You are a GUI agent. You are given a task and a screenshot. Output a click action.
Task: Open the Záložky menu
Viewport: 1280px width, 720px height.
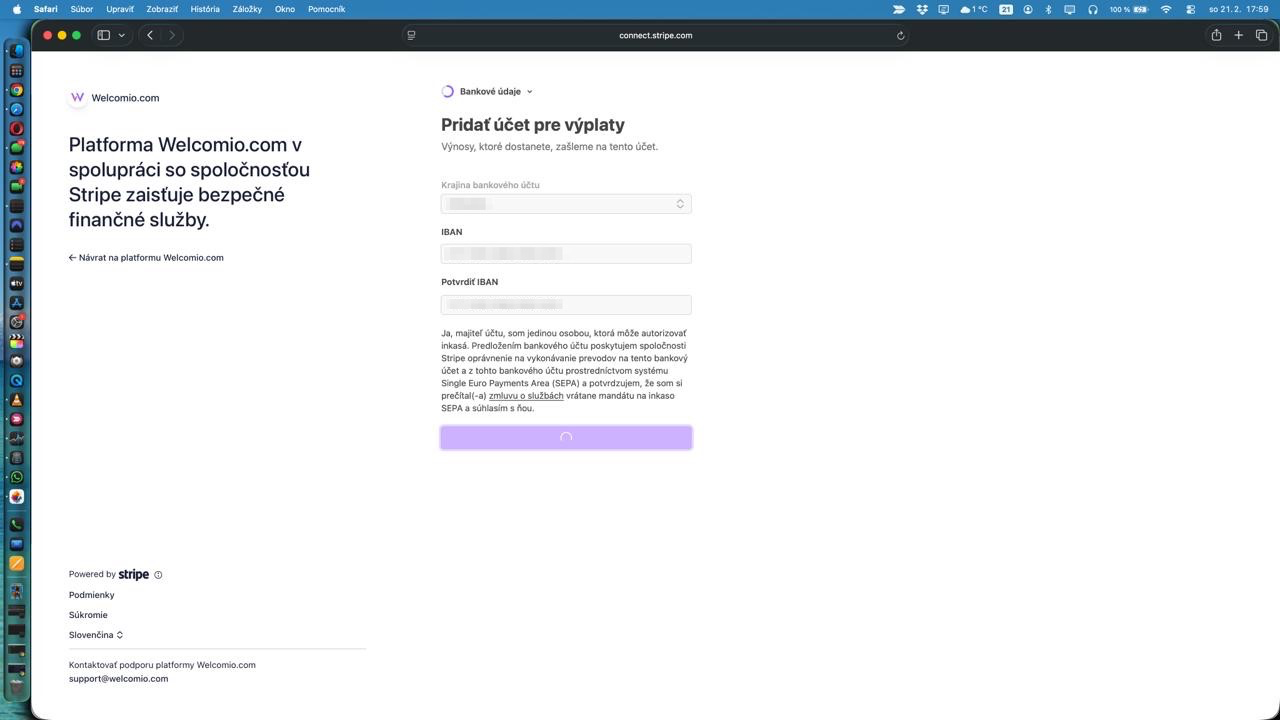point(247,9)
